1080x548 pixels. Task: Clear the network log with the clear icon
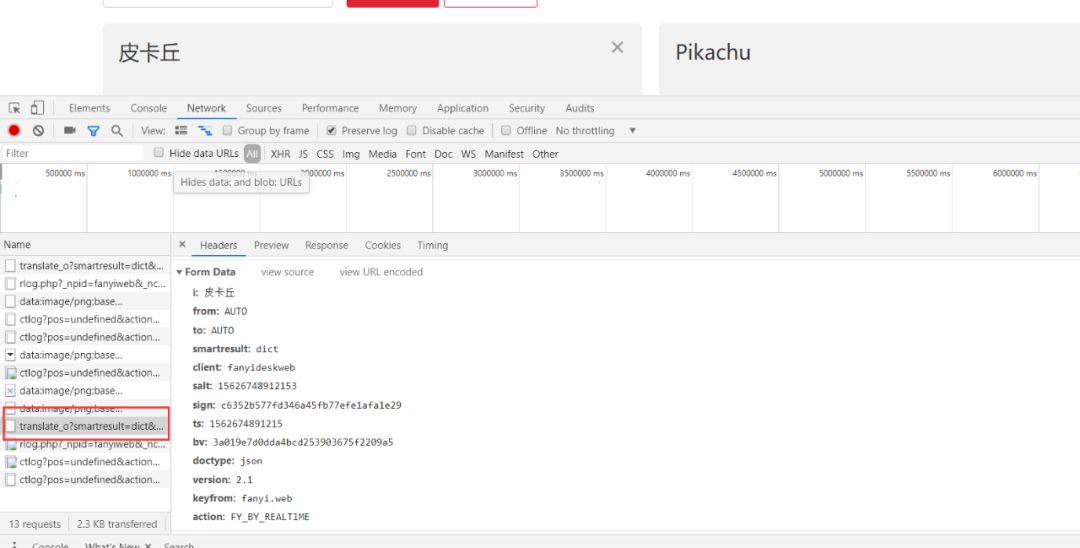pyautogui.click(x=39, y=130)
